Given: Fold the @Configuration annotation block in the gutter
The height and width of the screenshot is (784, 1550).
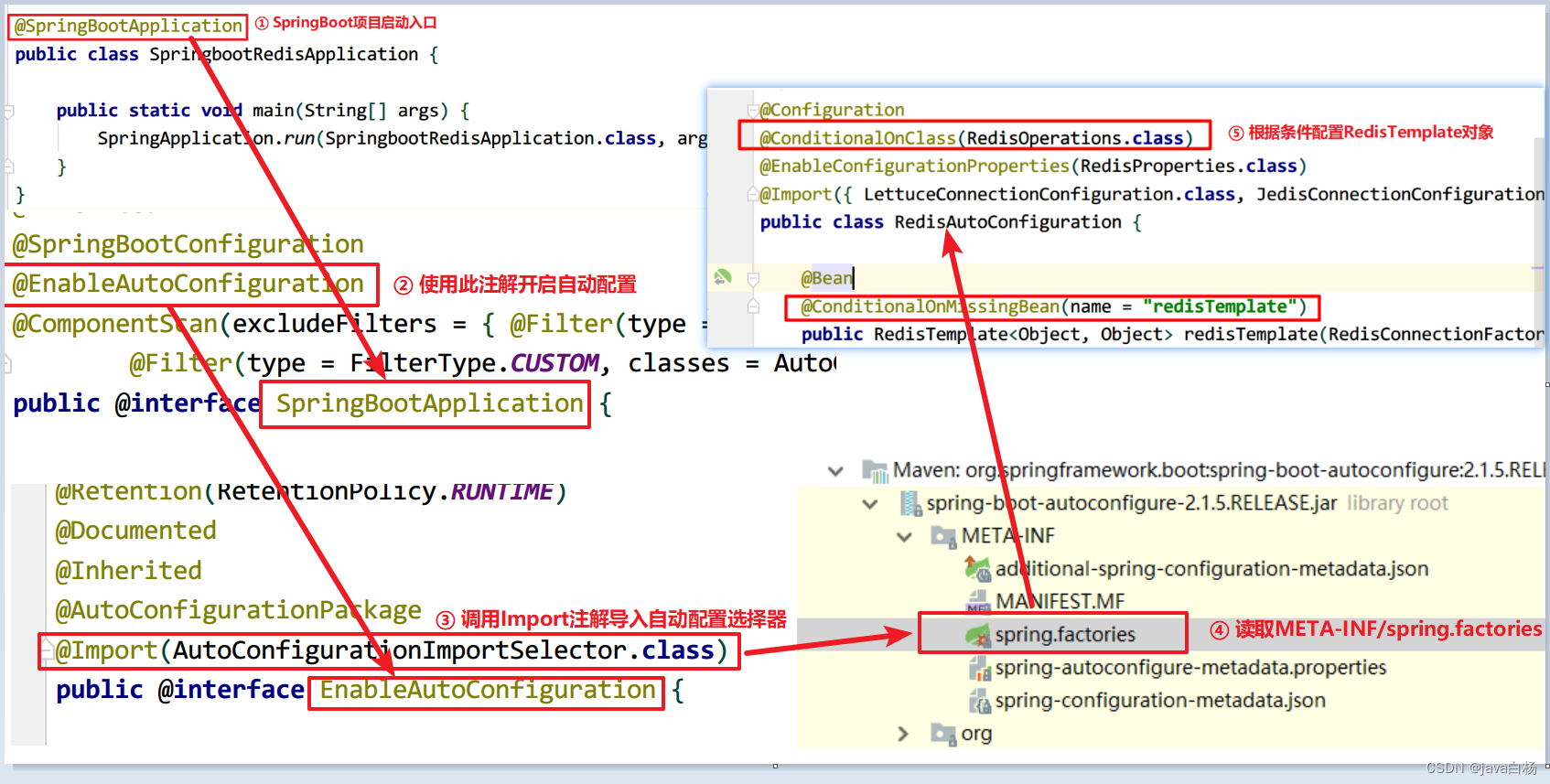Looking at the screenshot, I should [753, 111].
